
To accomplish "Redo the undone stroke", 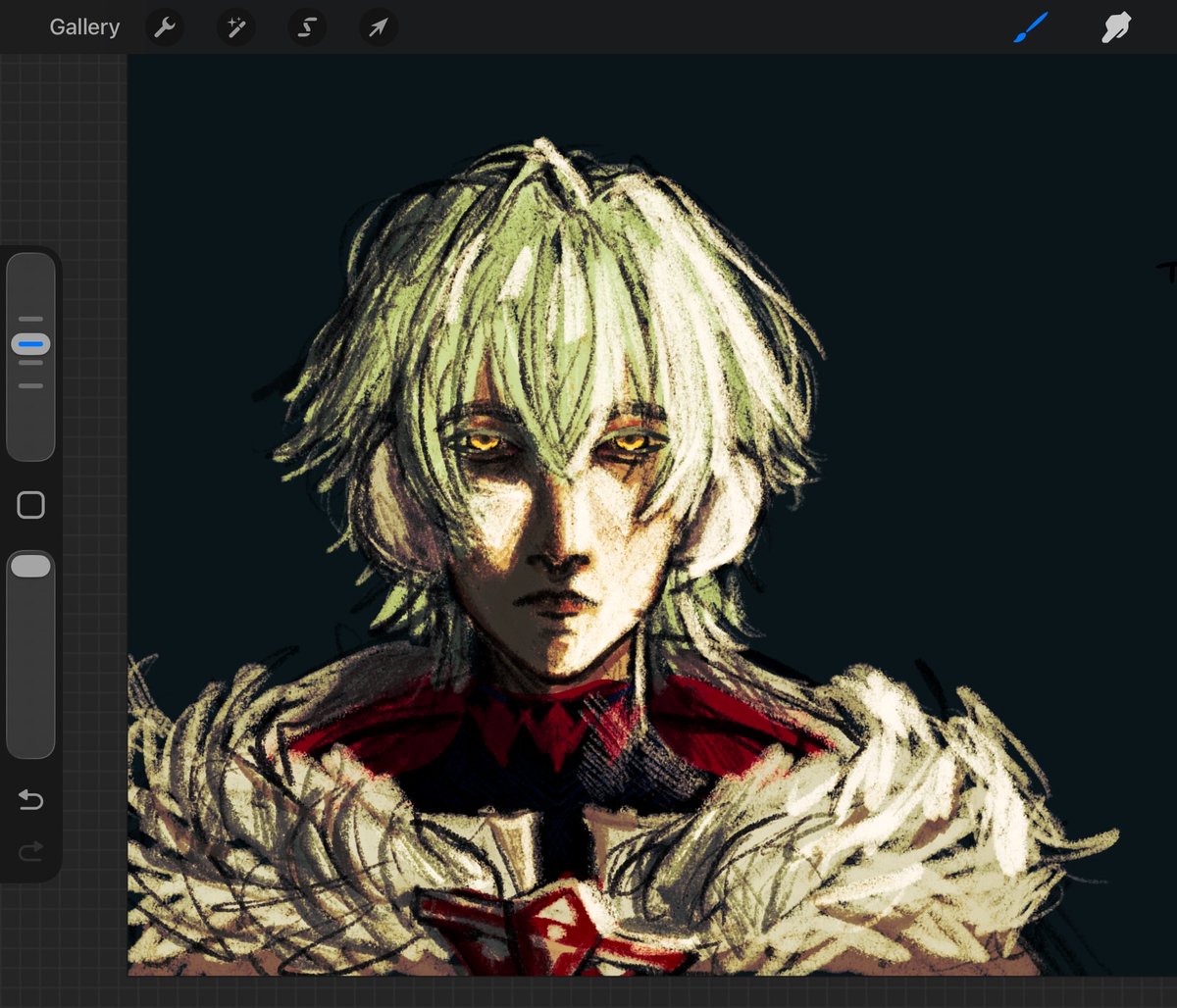I will pyautogui.click(x=30, y=851).
